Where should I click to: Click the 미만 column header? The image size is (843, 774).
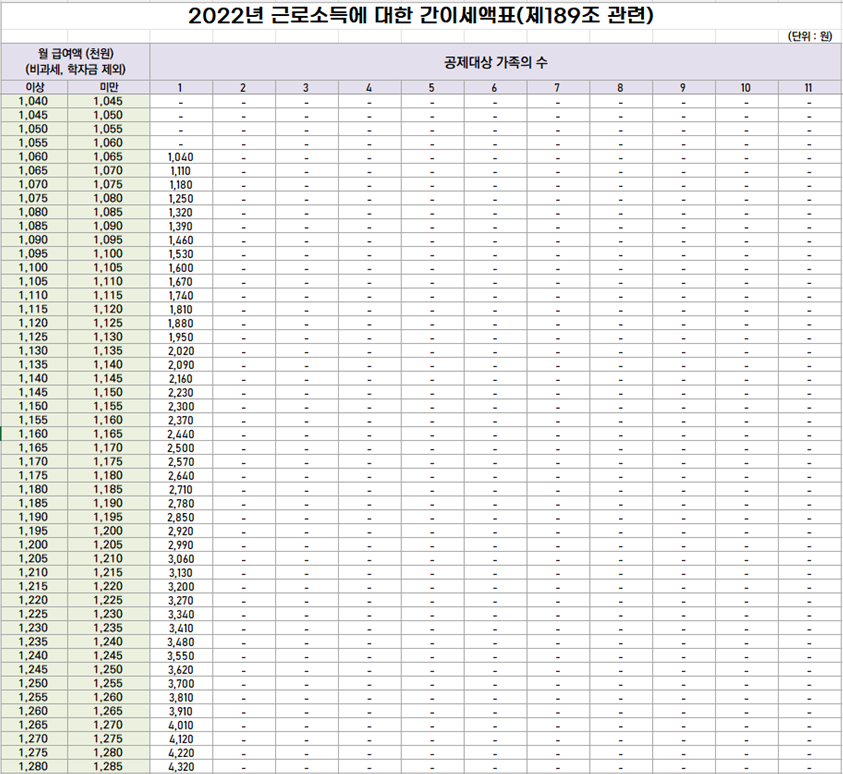click(109, 87)
